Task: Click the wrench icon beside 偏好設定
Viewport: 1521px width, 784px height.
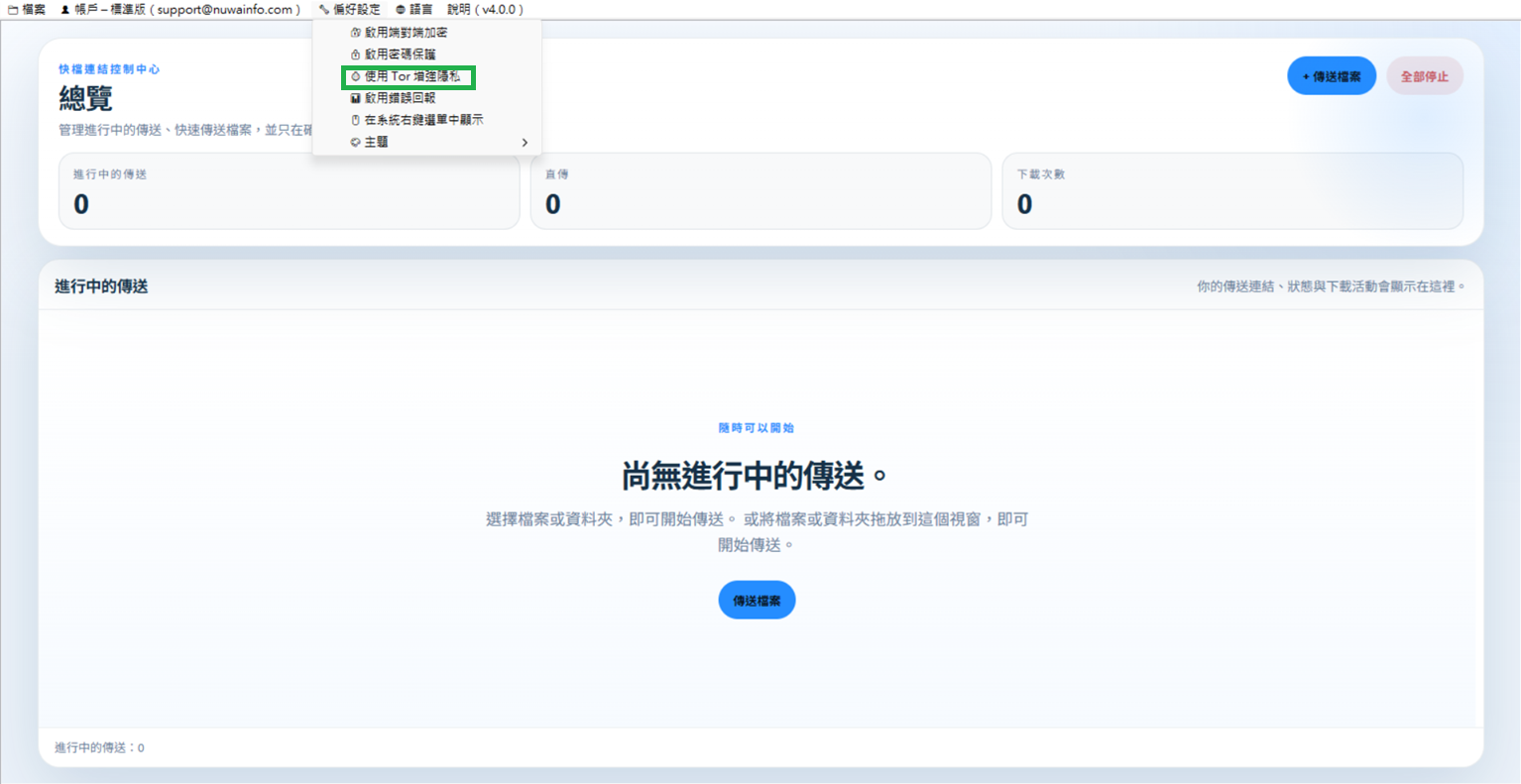Action: [x=324, y=9]
